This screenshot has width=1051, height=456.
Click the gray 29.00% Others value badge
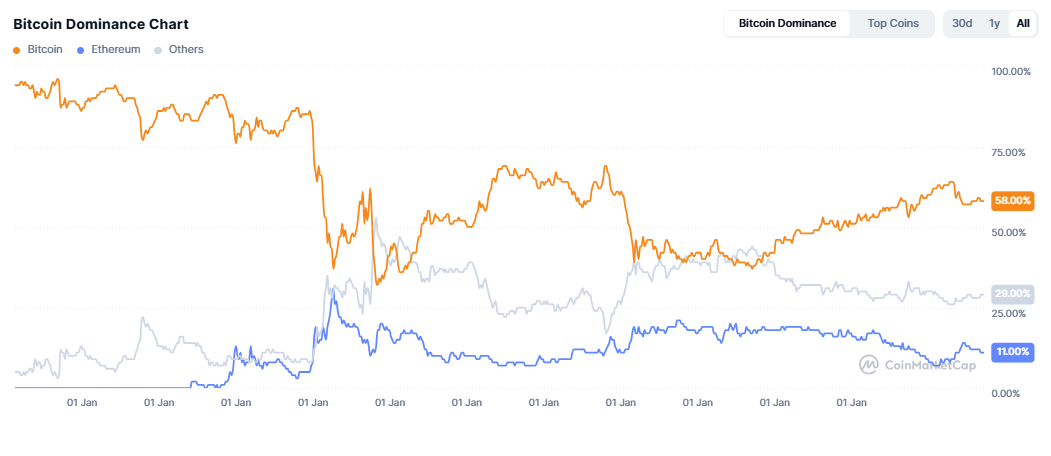[x=1012, y=293]
